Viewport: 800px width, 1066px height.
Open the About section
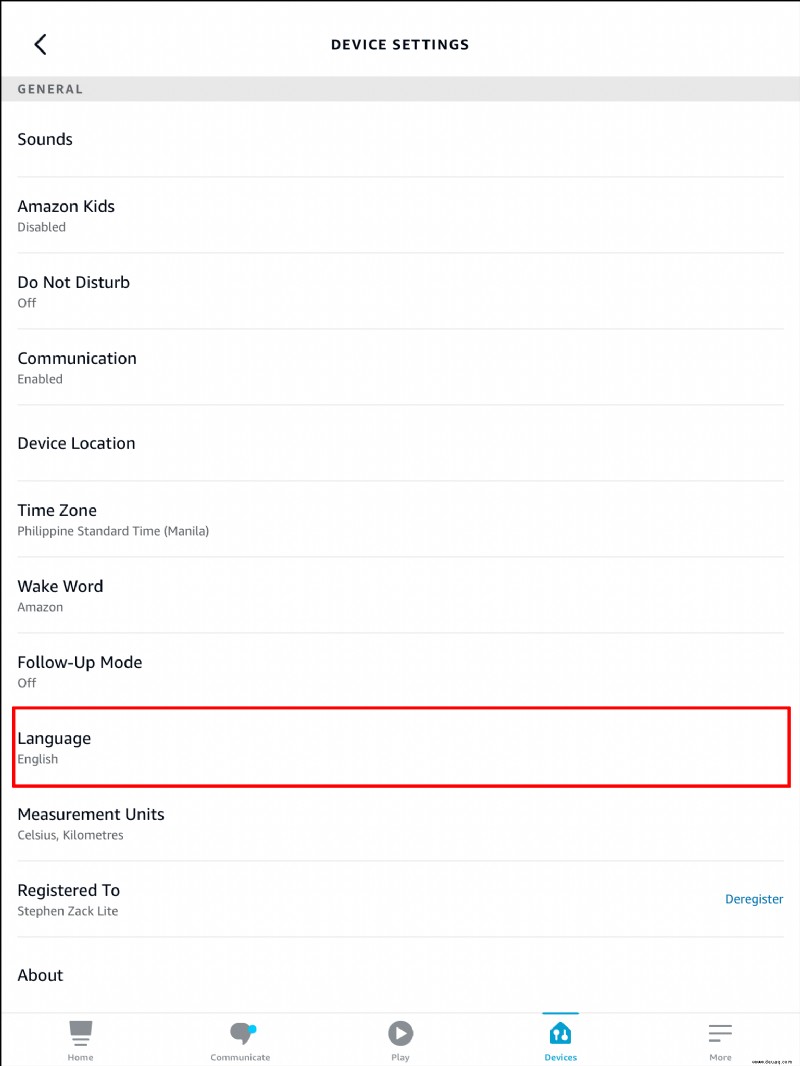tap(400, 976)
